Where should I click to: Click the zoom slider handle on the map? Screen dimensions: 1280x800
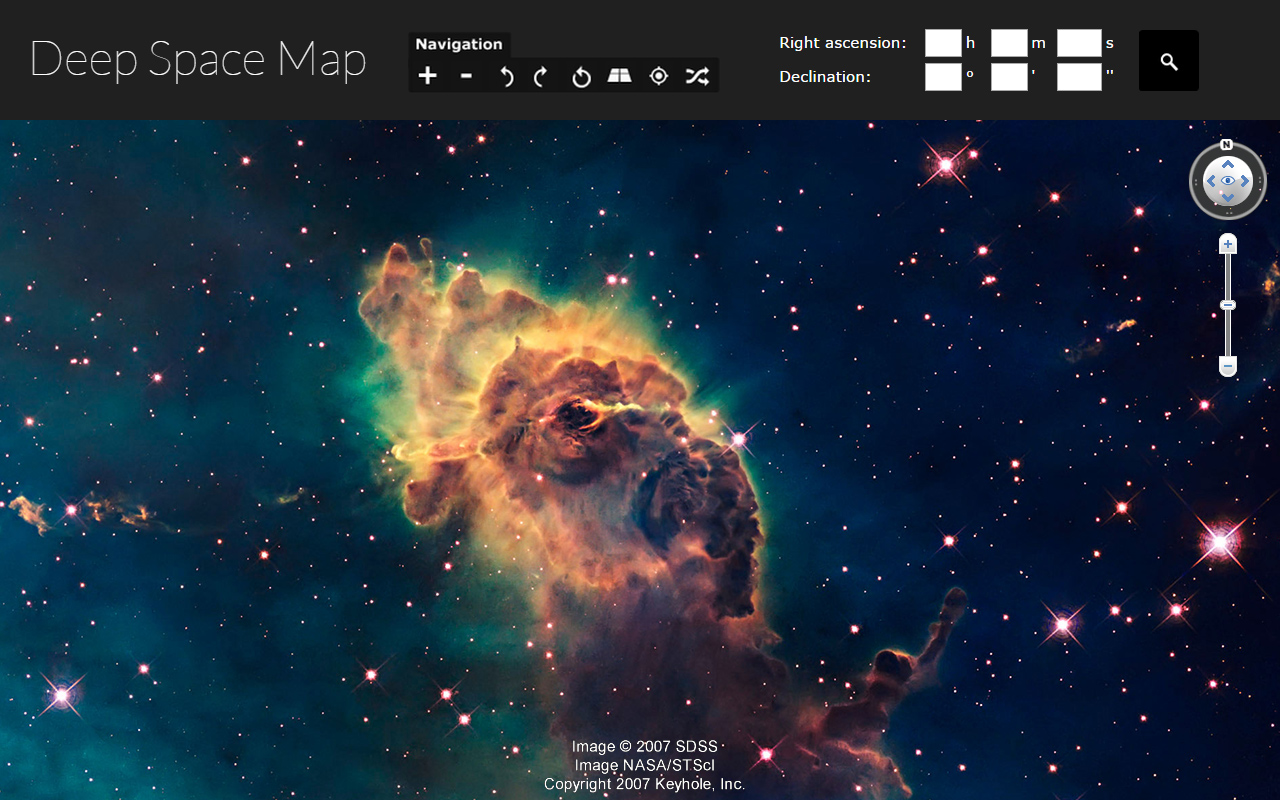[x=1228, y=305]
